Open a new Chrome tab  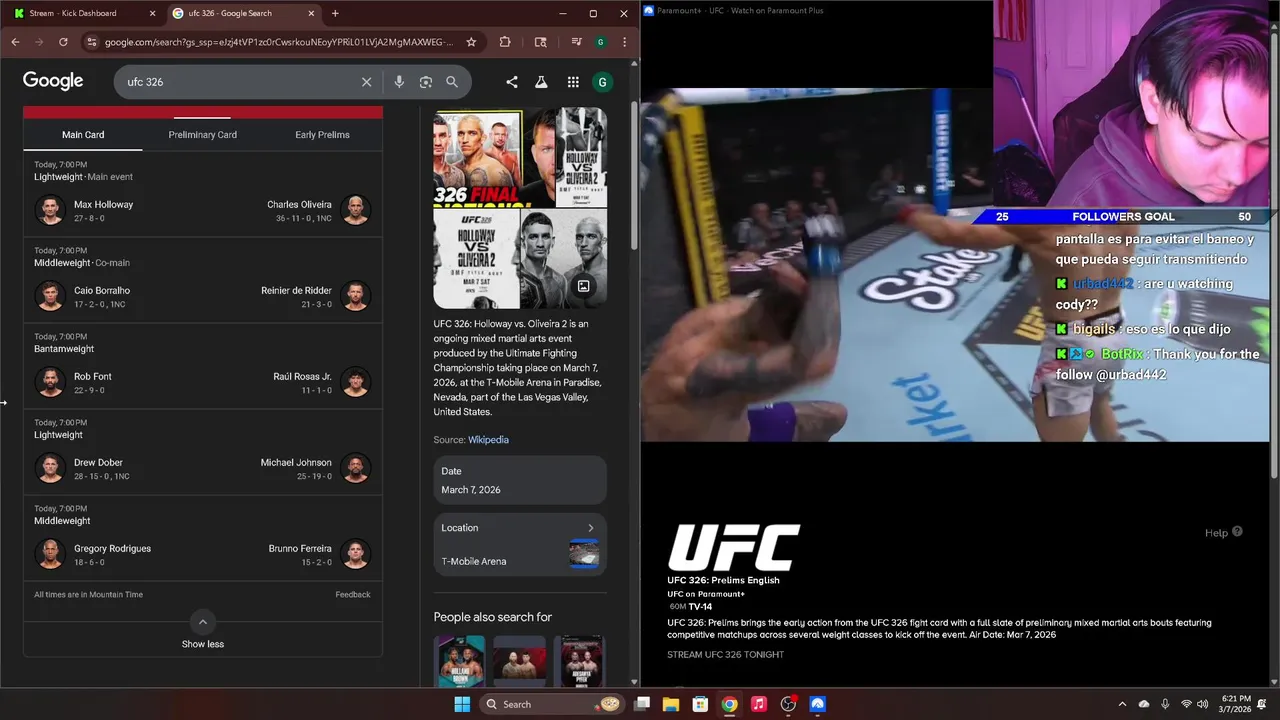(x=335, y=13)
